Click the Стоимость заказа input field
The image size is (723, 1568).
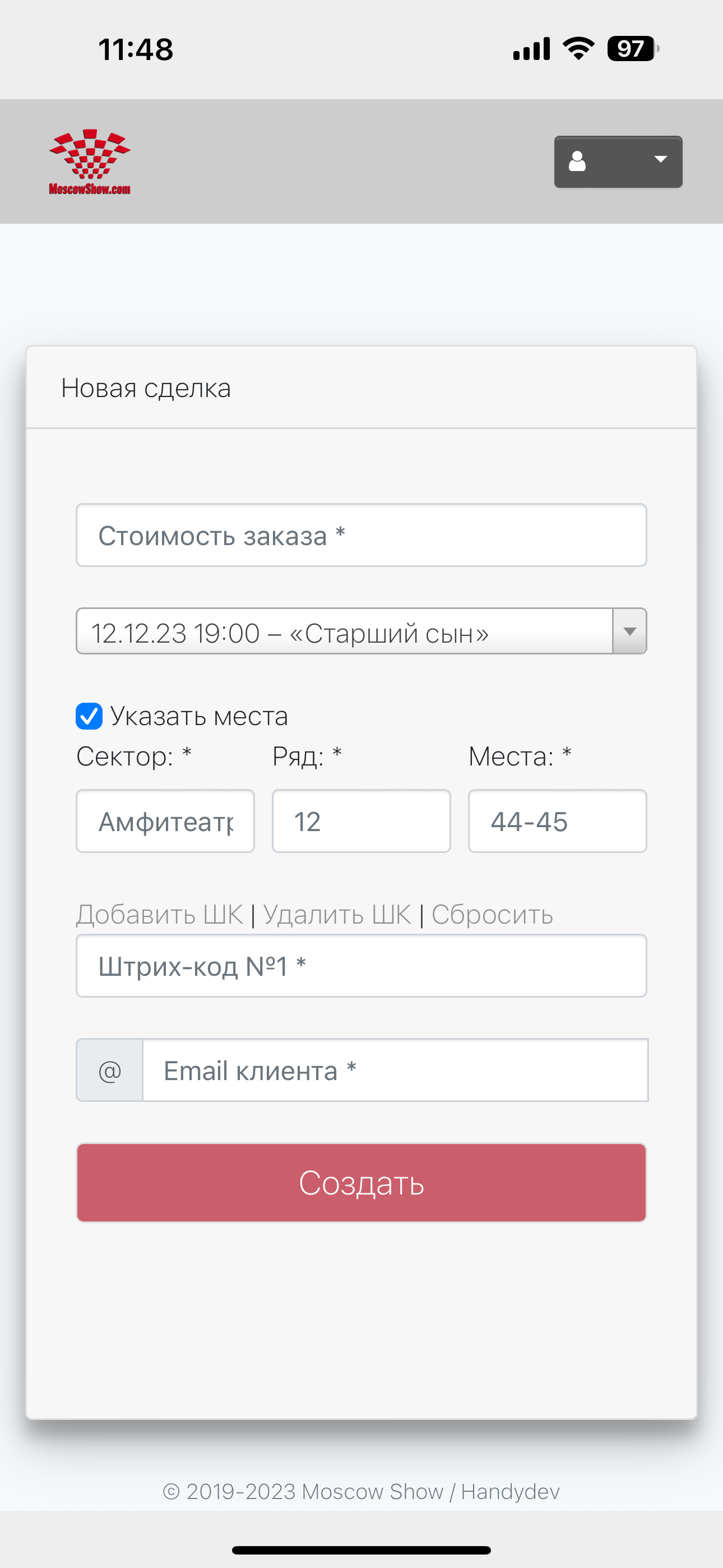[x=361, y=535]
